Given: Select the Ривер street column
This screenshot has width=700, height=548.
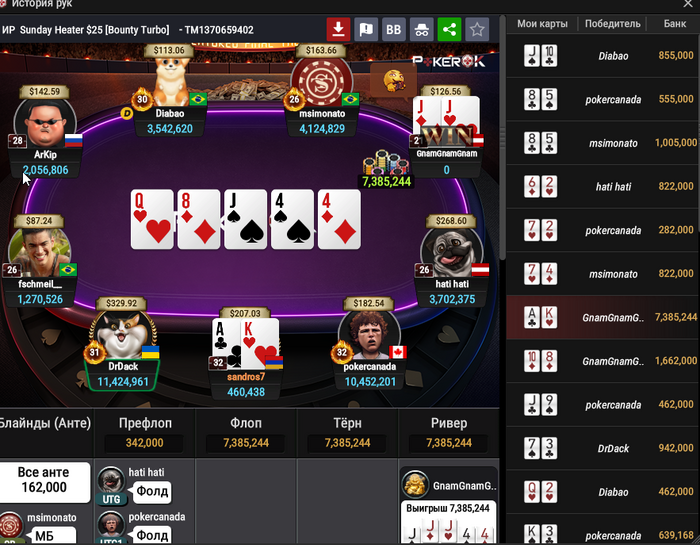Looking at the screenshot, I should (449, 432).
